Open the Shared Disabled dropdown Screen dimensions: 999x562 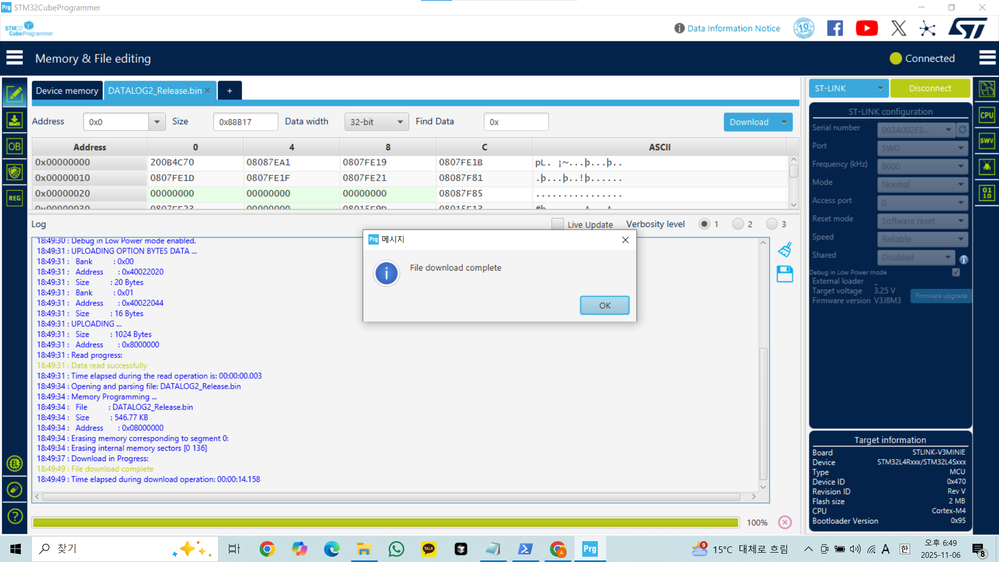pyautogui.click(x=916, y=257)
